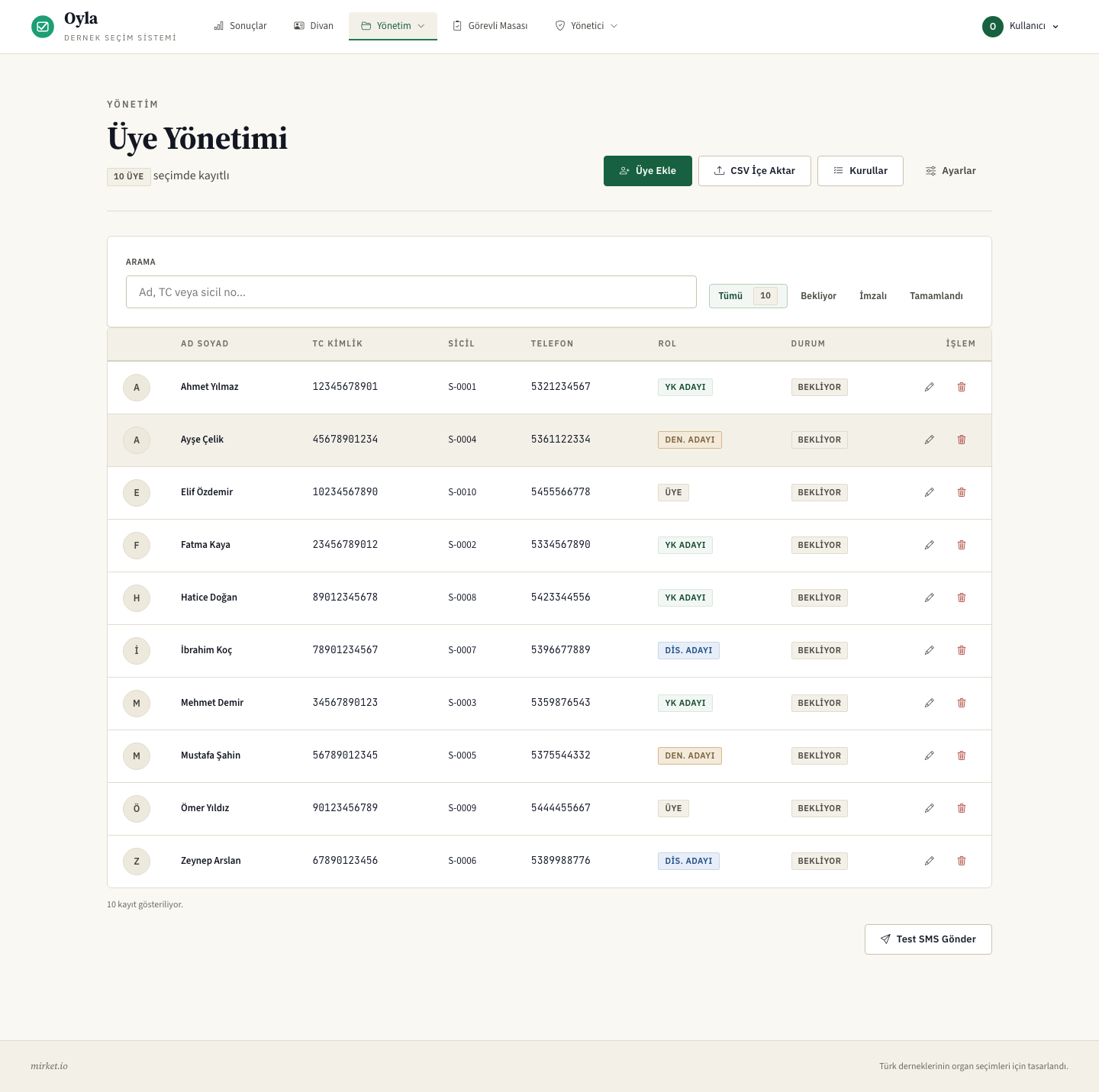Open the Kurullar button
The width and height of the screenshot is (1099, 1092).
click(860, 171)
